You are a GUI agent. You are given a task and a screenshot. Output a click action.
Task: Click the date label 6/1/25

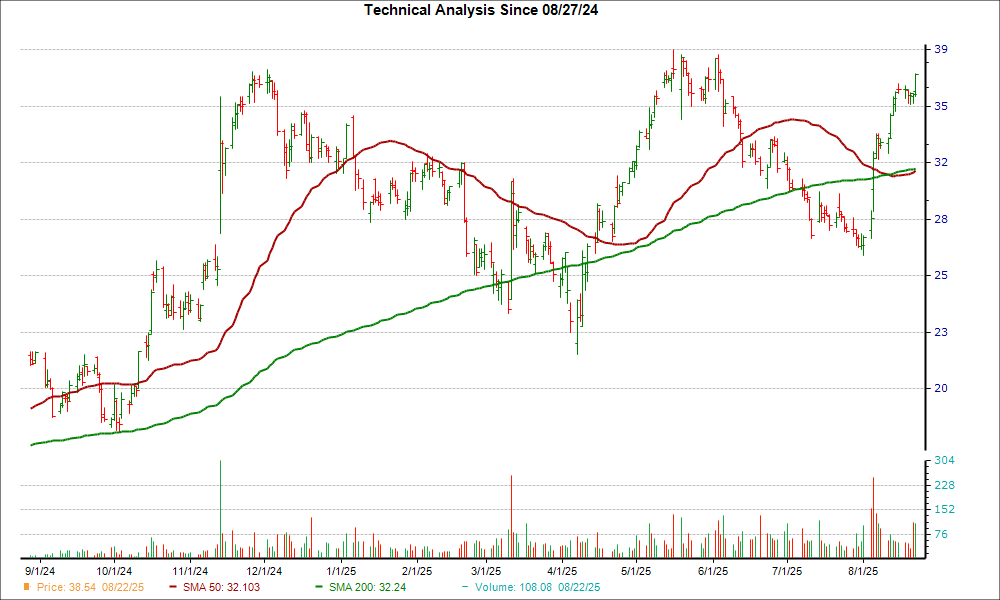(x=712, y=571)
